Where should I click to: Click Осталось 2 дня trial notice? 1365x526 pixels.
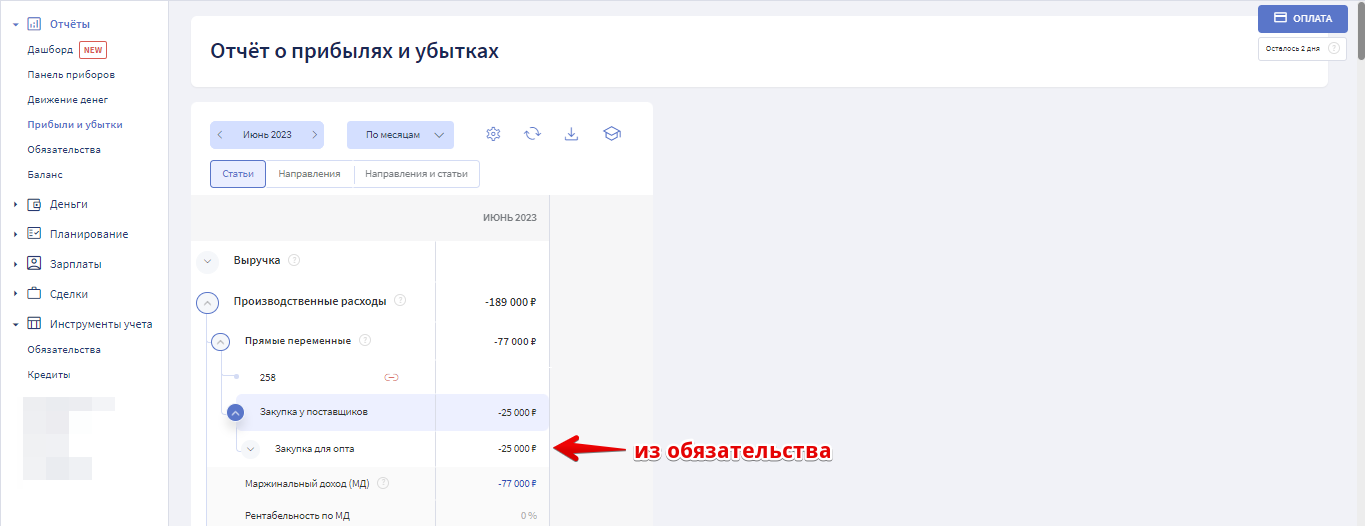pyautogui.click(x=1293, y=48)
